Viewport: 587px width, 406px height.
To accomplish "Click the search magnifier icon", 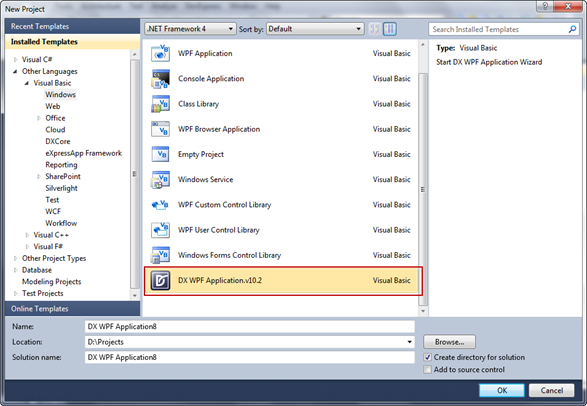I will 572,29.
